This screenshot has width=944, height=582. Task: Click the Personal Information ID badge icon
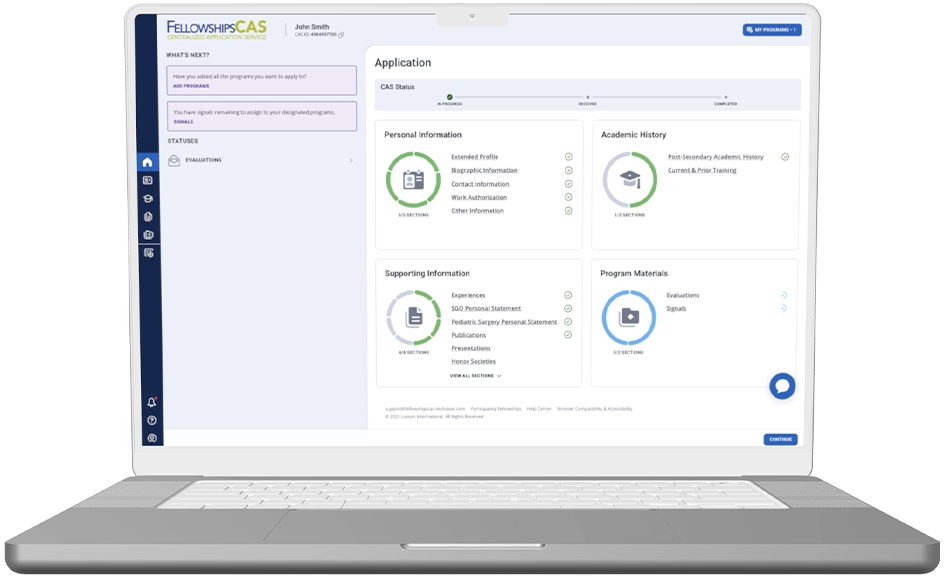pyautogui.click(x=413, y=180)
